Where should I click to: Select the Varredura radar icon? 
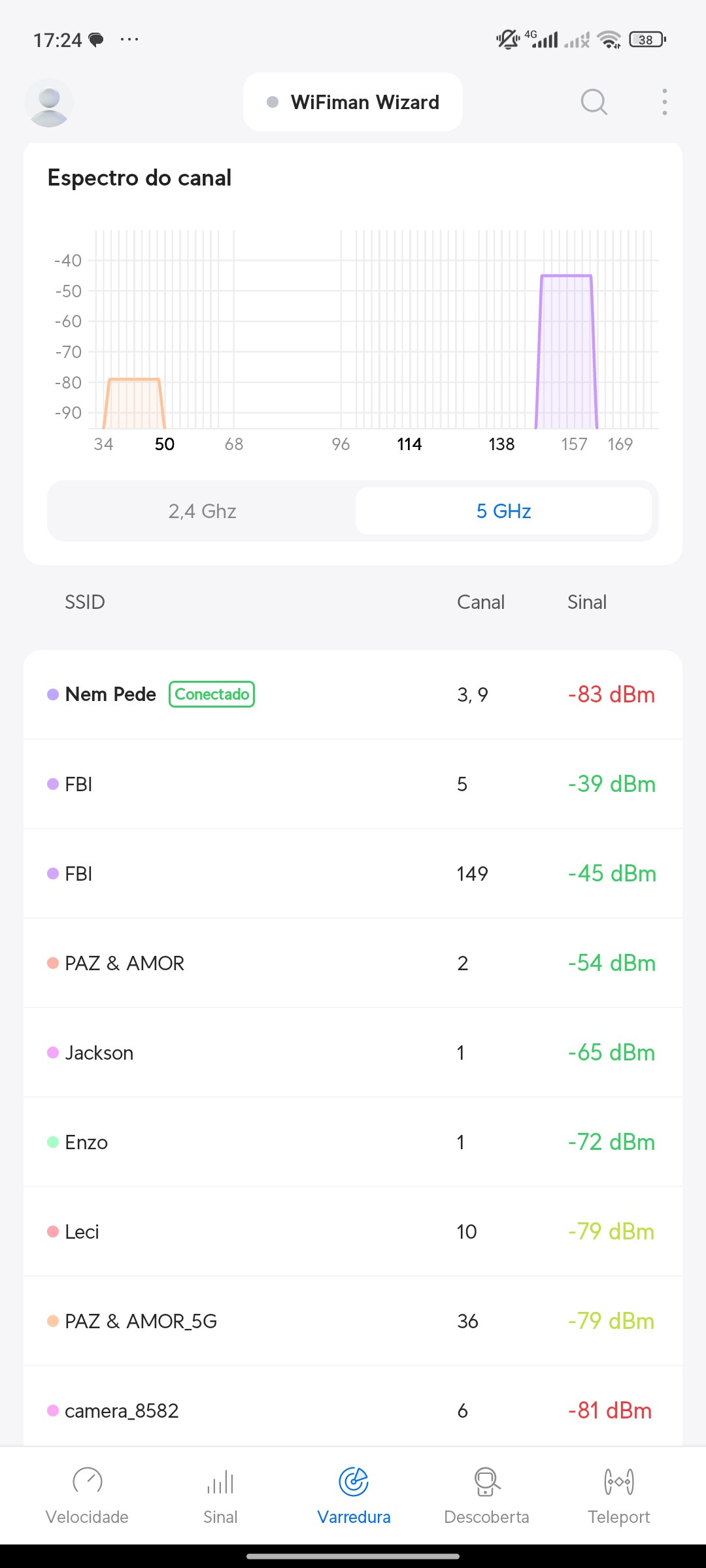pos(354,1482)
